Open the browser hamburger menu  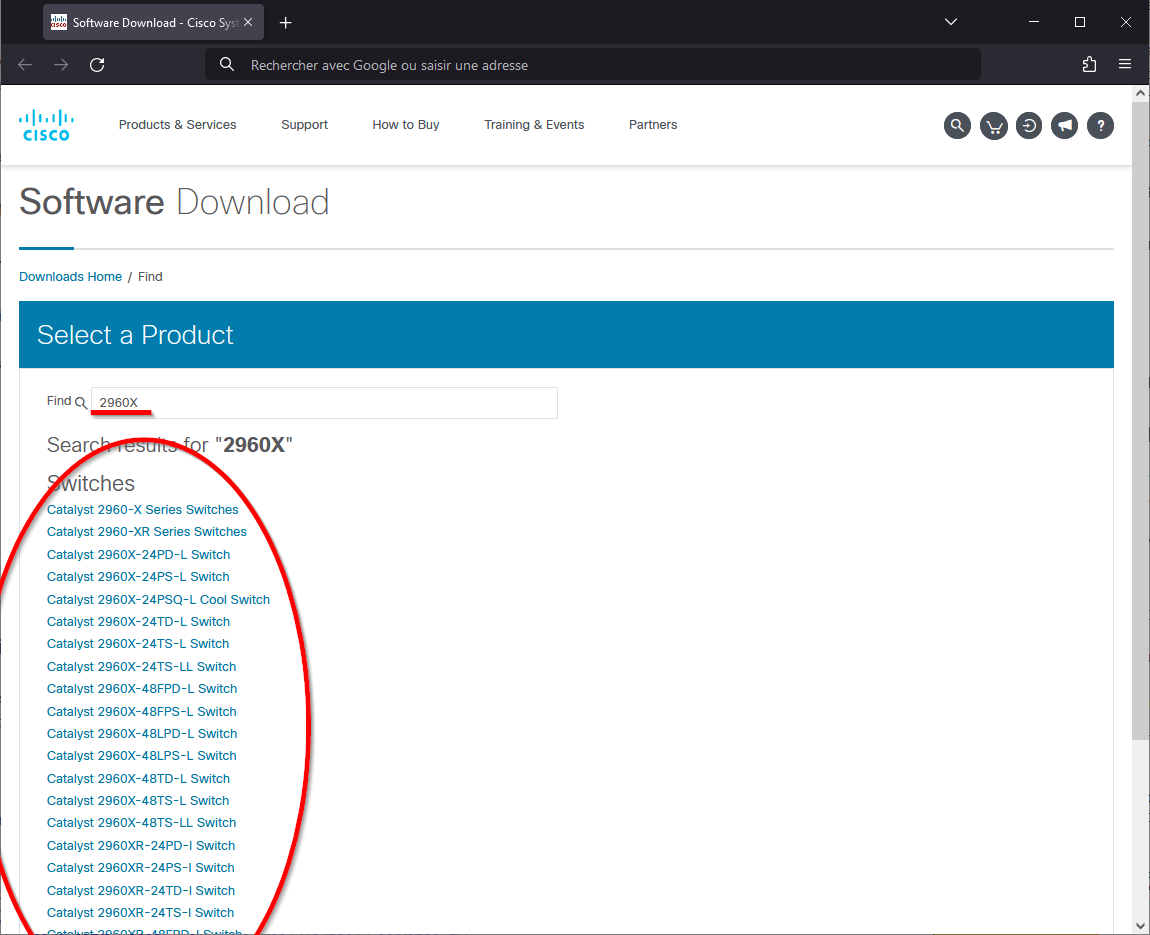click(1125, 65)
